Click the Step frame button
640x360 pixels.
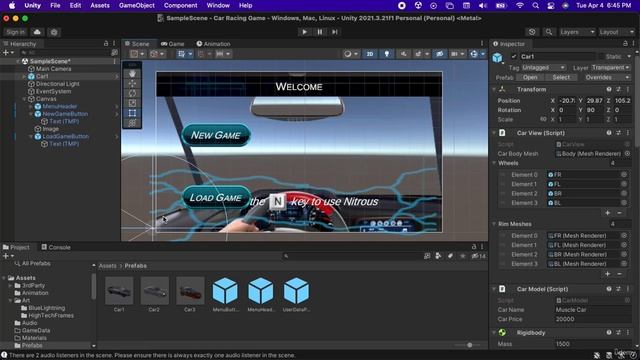tap(335, 32)
